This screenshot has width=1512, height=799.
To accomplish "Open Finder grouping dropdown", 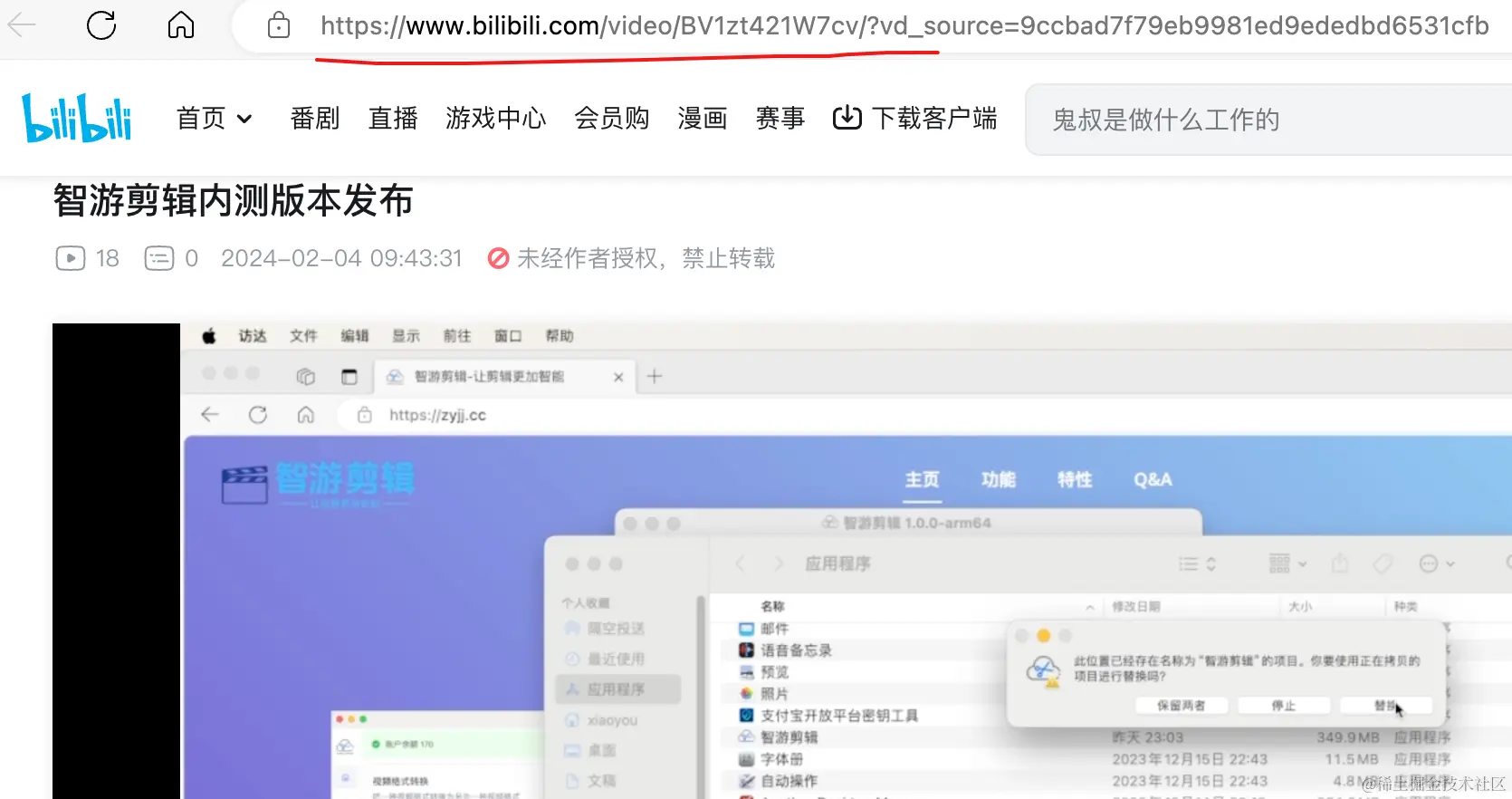I will pyautogui.click(x=1287, y=563).
